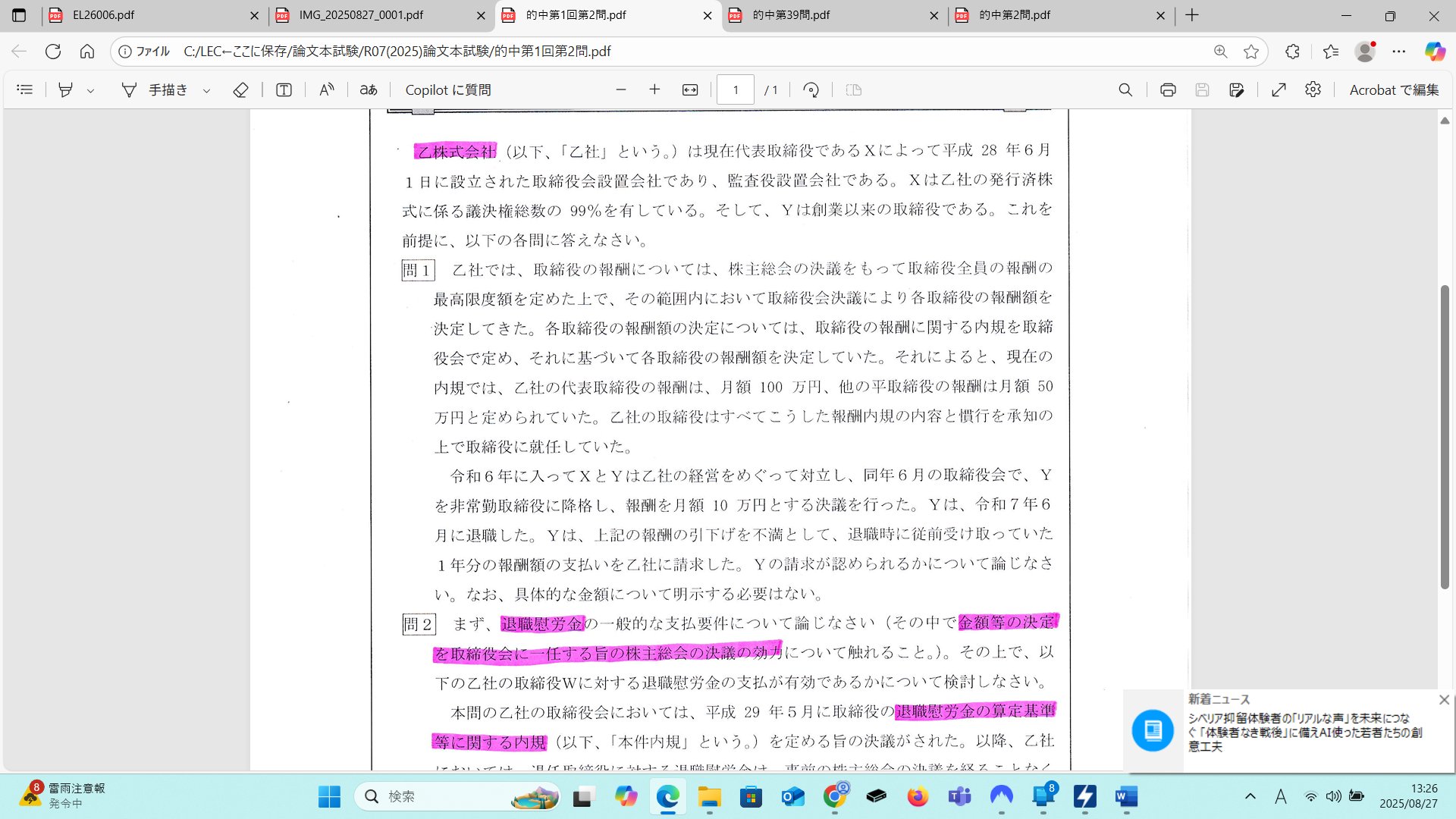Toggle the highlight tool
1456x819 pixels.
[66, 89]
